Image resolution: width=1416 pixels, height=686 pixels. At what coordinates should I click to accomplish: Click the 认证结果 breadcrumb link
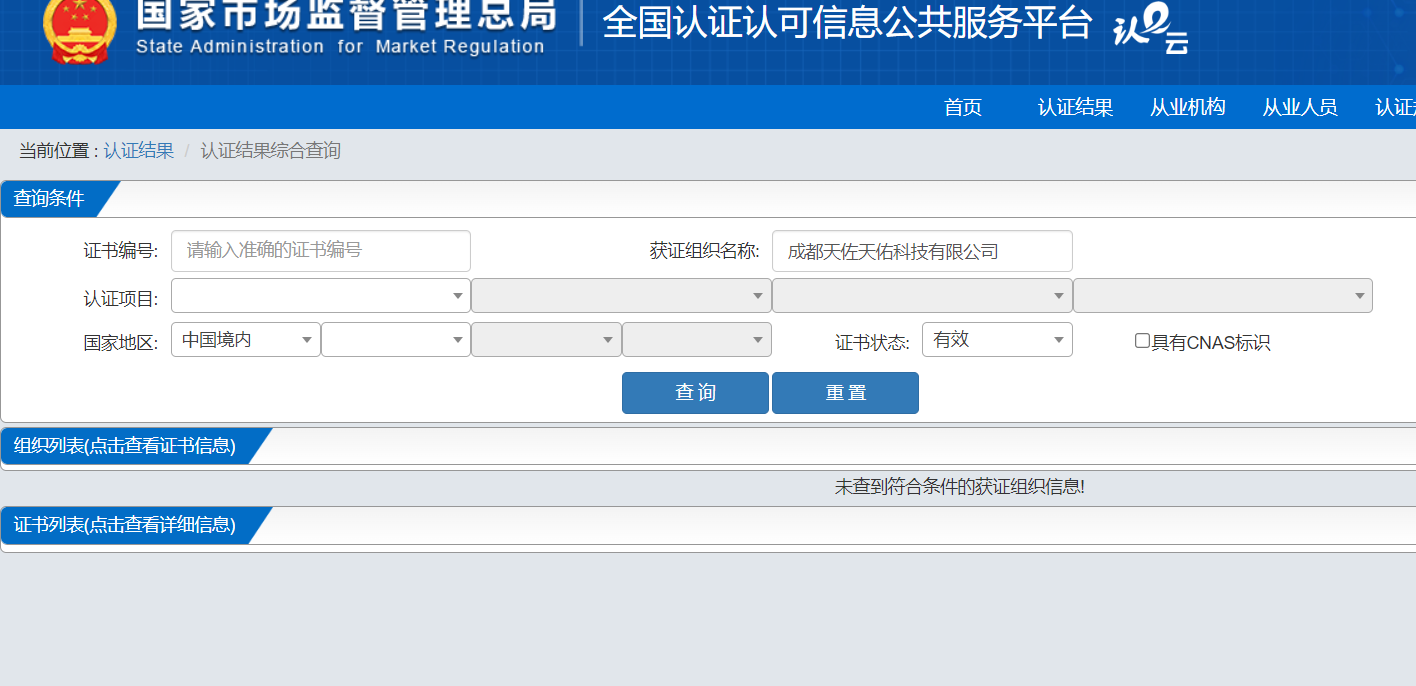(139, 151)
